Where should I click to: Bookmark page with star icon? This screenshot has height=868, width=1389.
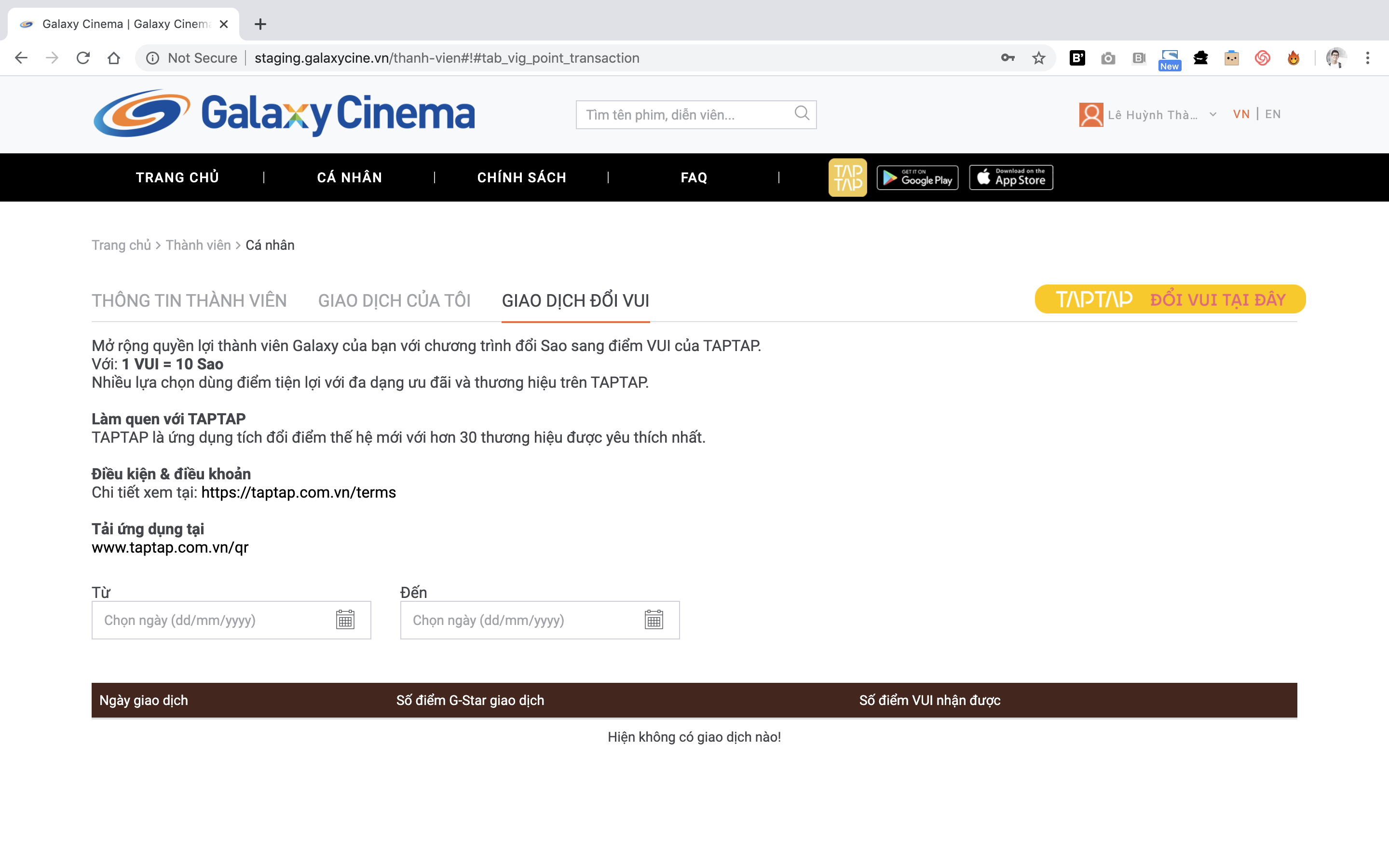click(1038, 58)
